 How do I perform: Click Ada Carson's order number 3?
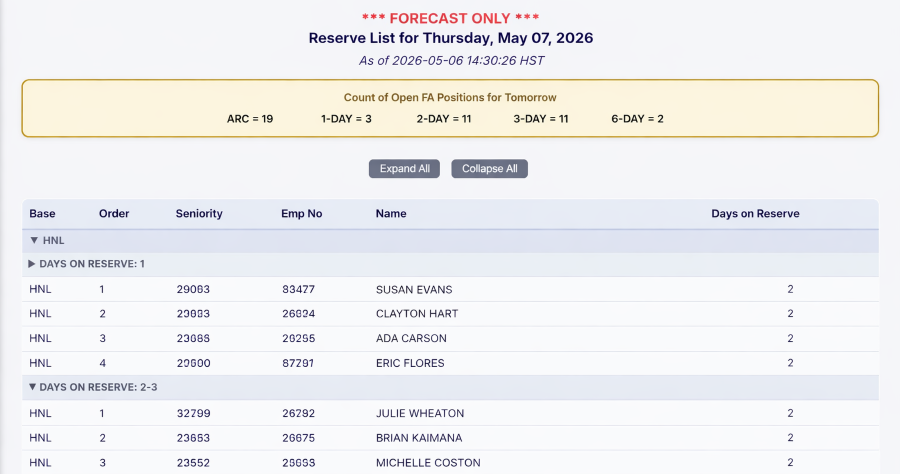102,339
